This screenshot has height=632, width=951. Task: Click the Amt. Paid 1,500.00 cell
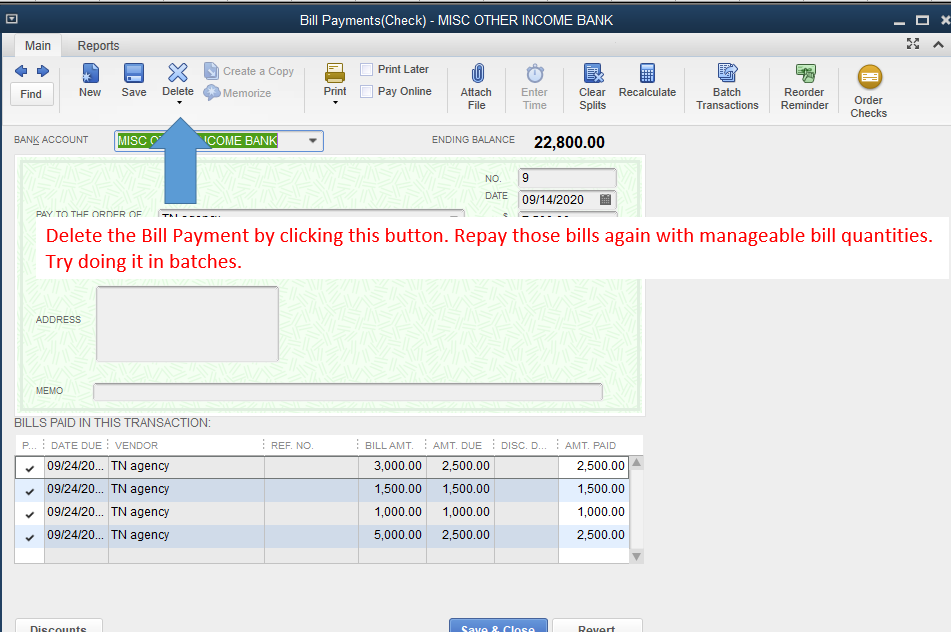tap(594, 489)
